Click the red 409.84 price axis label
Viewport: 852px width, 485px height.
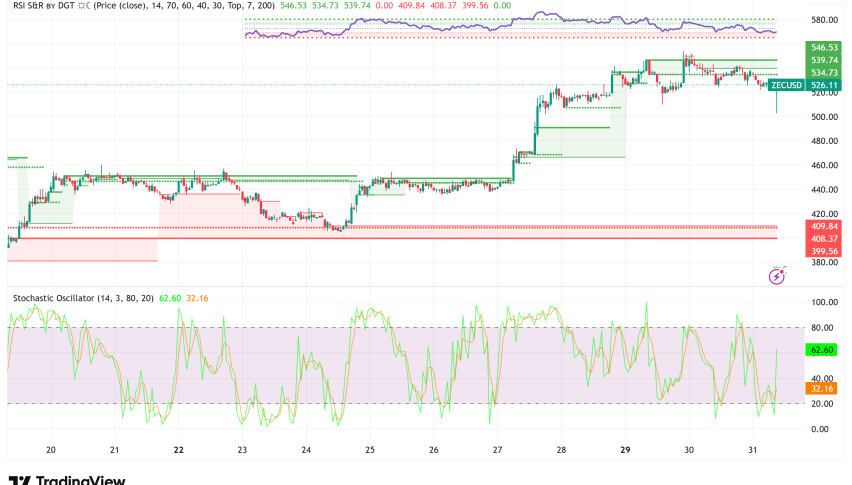824,227
